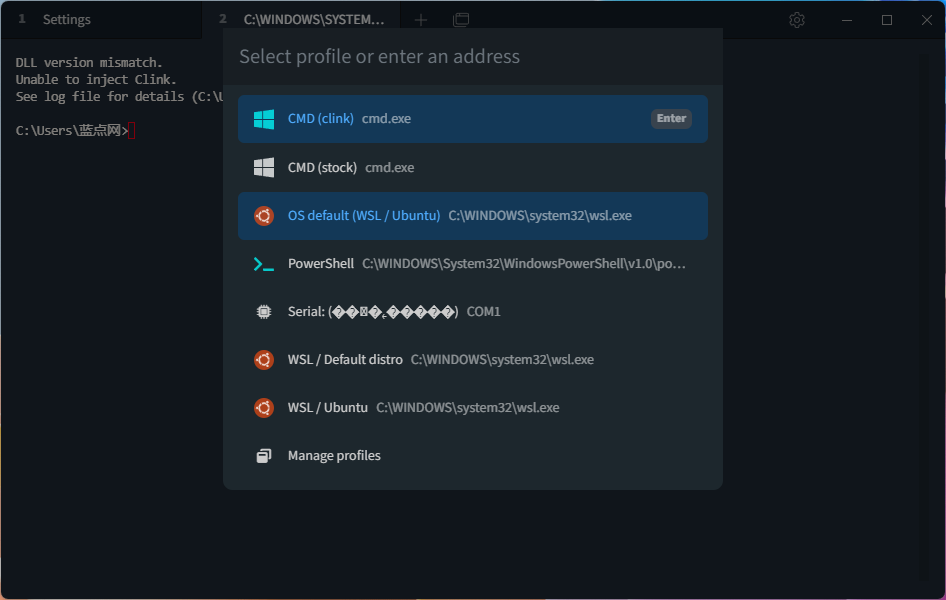Click the profile selector window icon in tab bar
The height and width of the screenshot is (600, 946).
(x=461, y=20)
